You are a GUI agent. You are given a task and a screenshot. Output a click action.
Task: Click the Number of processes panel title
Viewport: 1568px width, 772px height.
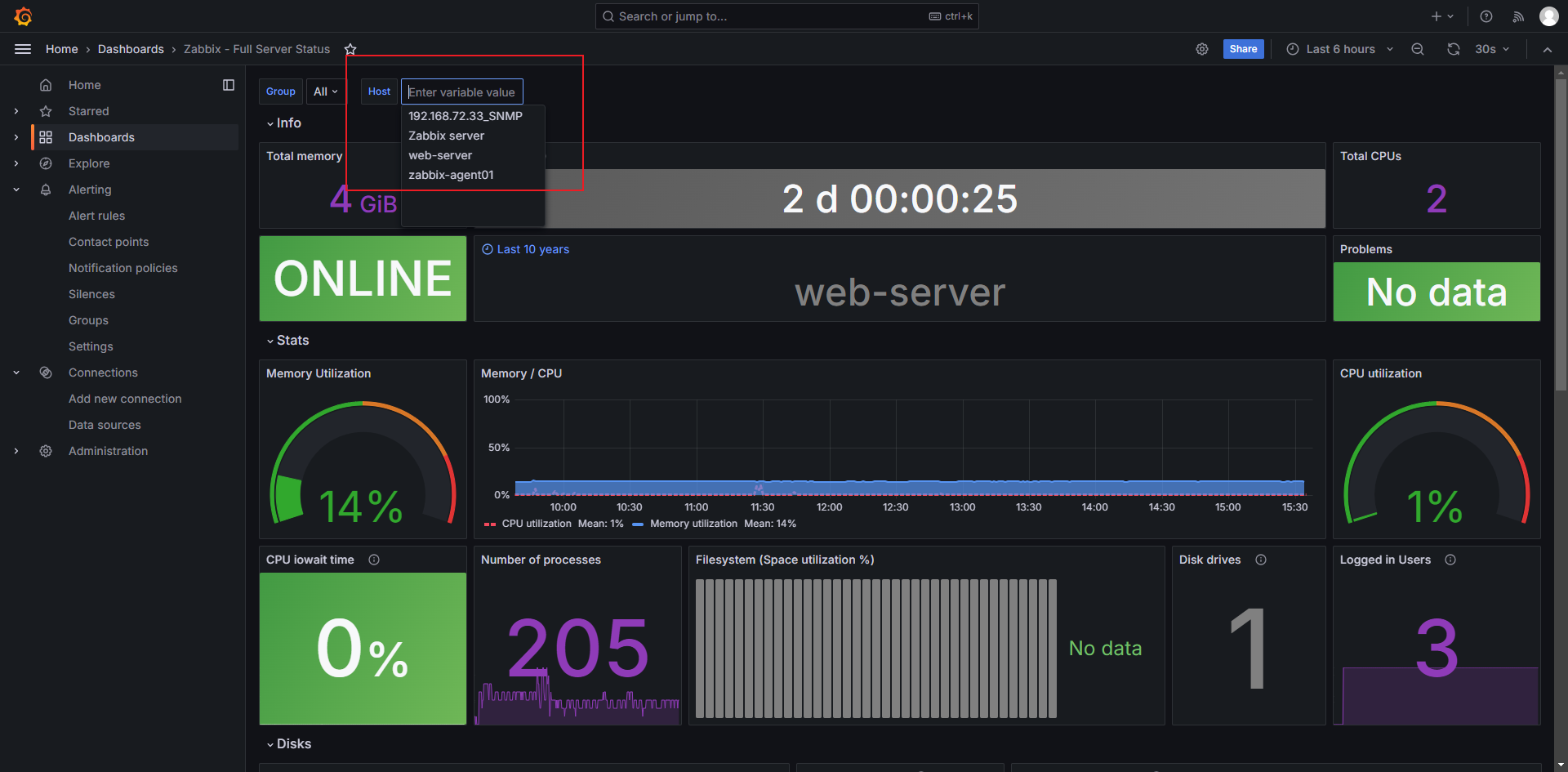(541, 560)
